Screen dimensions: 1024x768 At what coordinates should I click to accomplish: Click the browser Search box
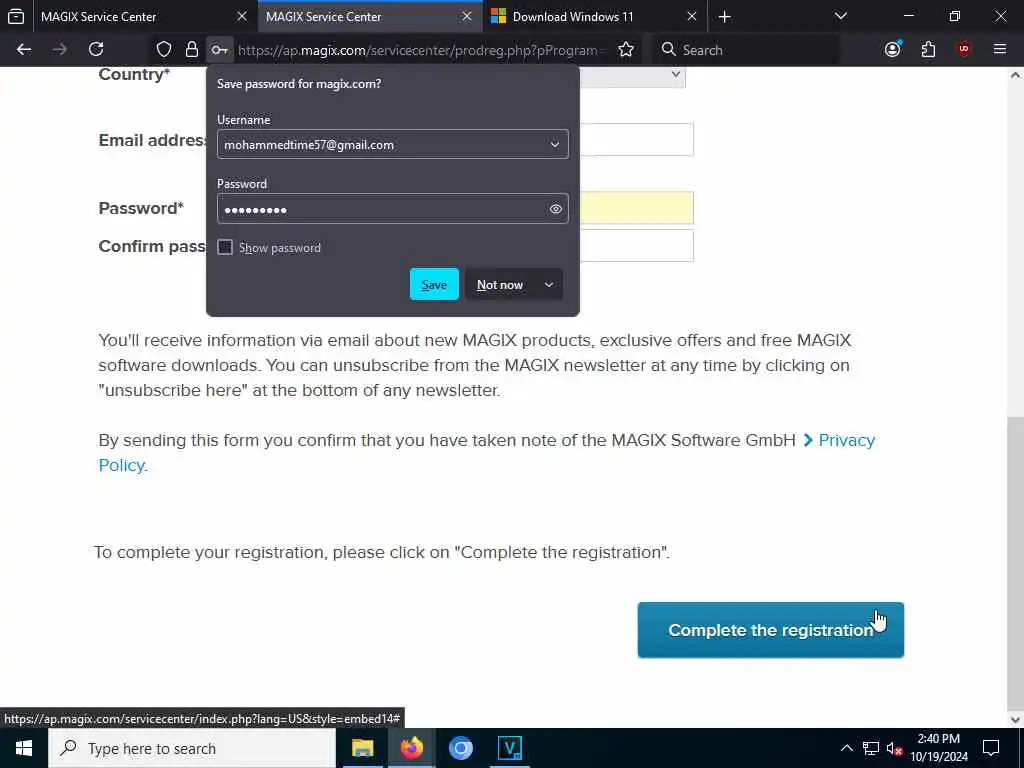point(746,50)
